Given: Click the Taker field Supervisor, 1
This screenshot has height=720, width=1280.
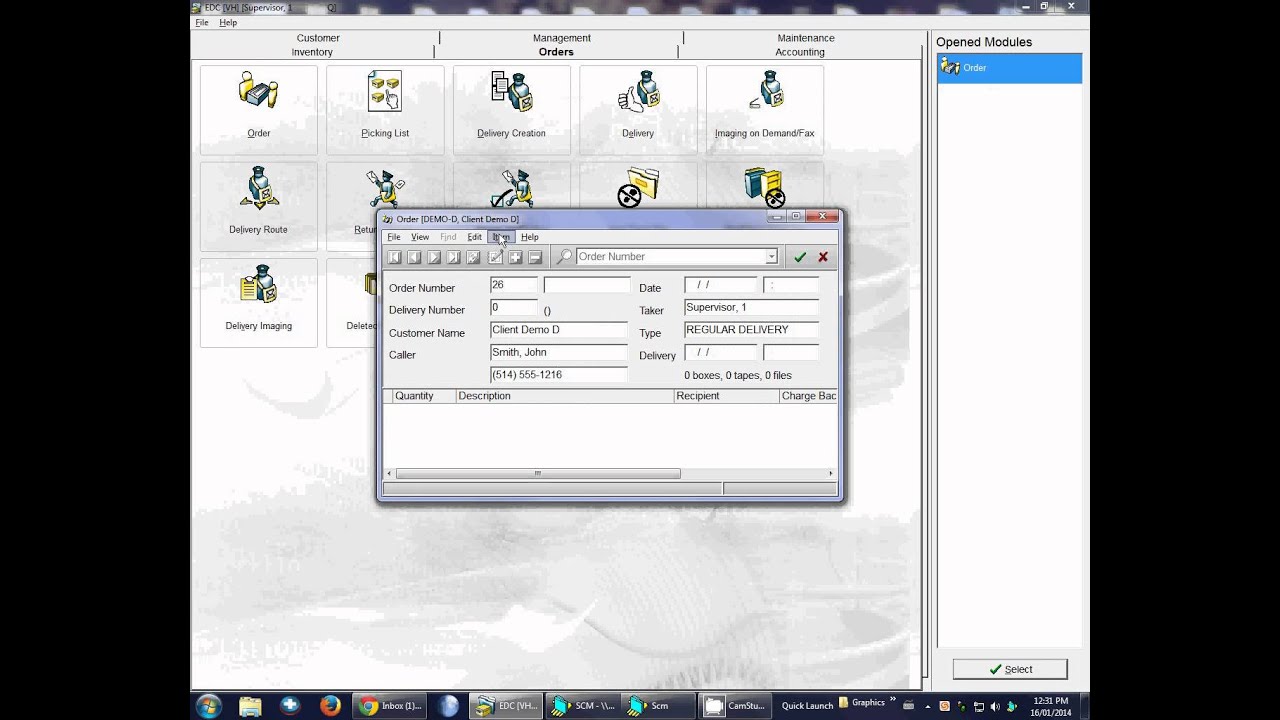Looking at the screenshot, I should [752, 308].
